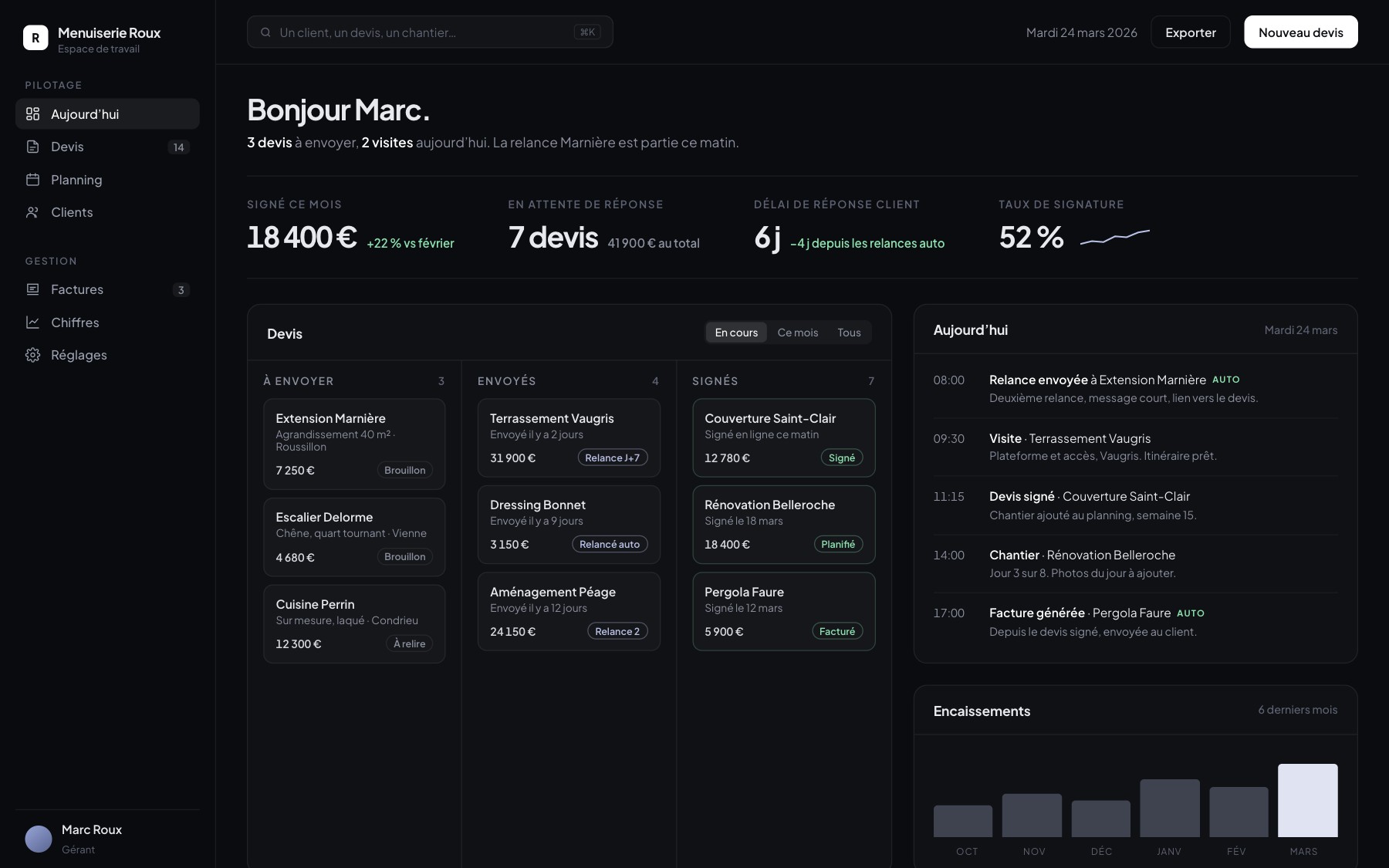
Task: Select the En cours filter
Action: pyautogui.click(x=736, y=333)
